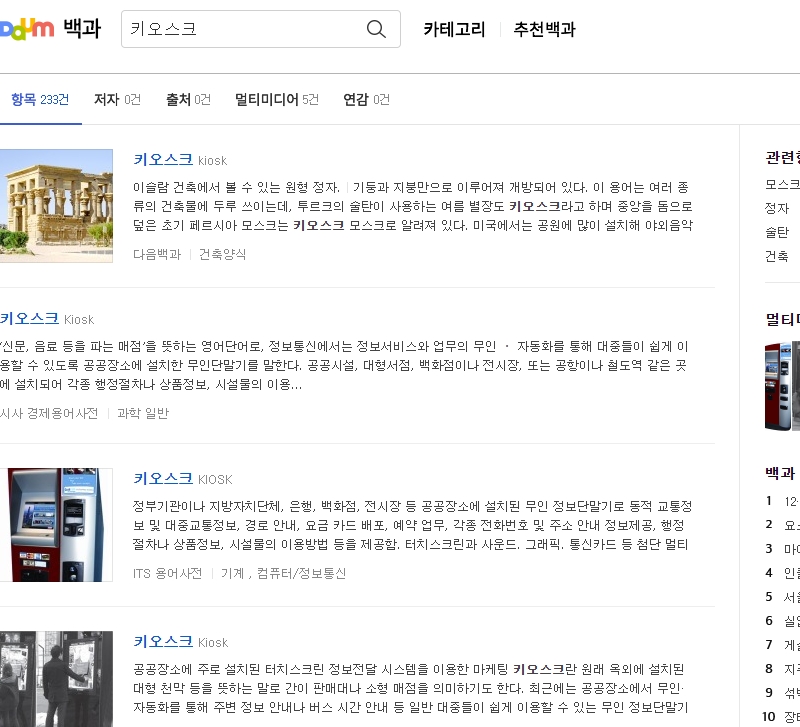This screenshot has width=800, height=727.
Task: Open the 추천백과 menu
Action: click(543, 30)
